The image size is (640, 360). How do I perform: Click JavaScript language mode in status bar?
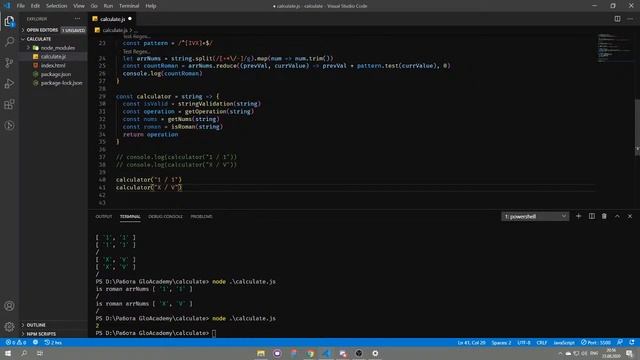(x=564, y=342)
